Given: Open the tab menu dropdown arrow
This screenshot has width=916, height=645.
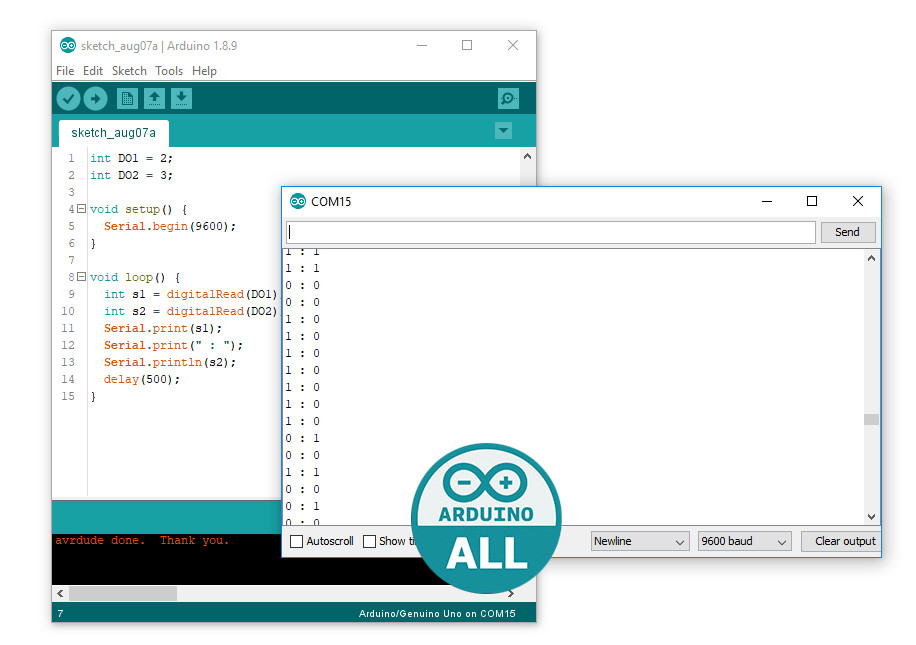Looking at the screenshot, I should click(503, 130).
